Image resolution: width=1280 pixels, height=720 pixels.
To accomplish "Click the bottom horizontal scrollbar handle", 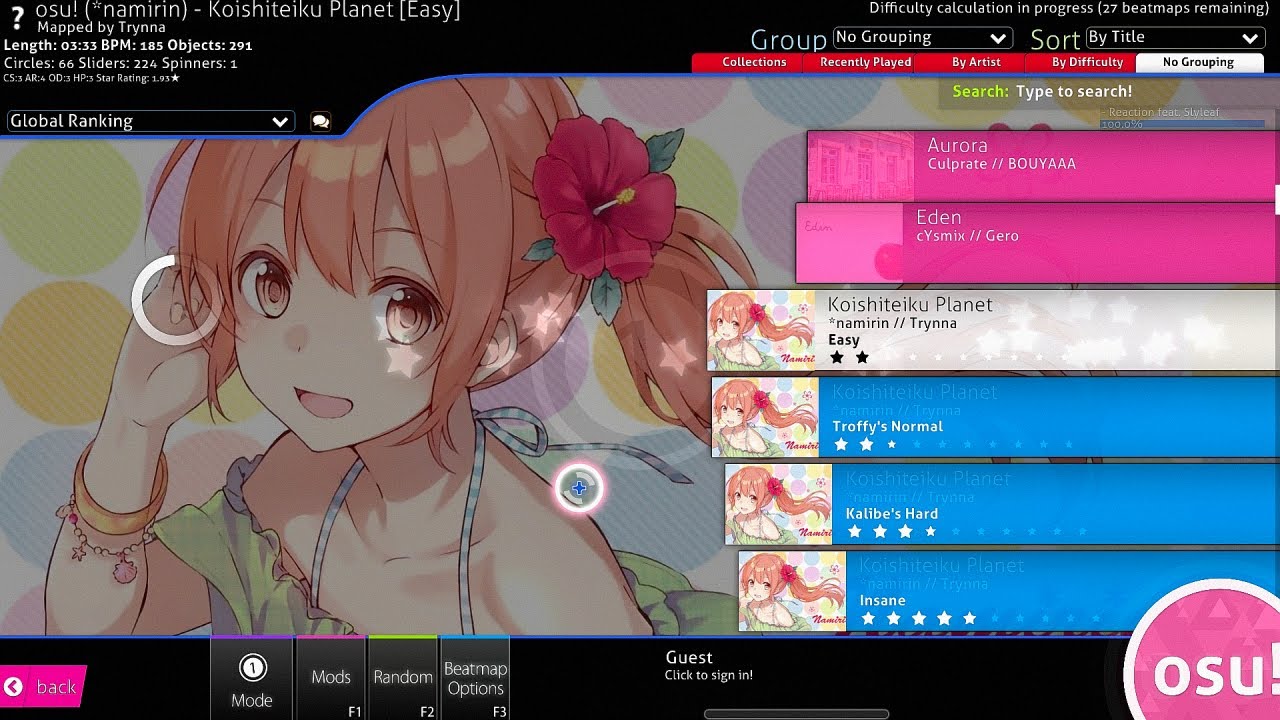I will click(x=796, y=714).
